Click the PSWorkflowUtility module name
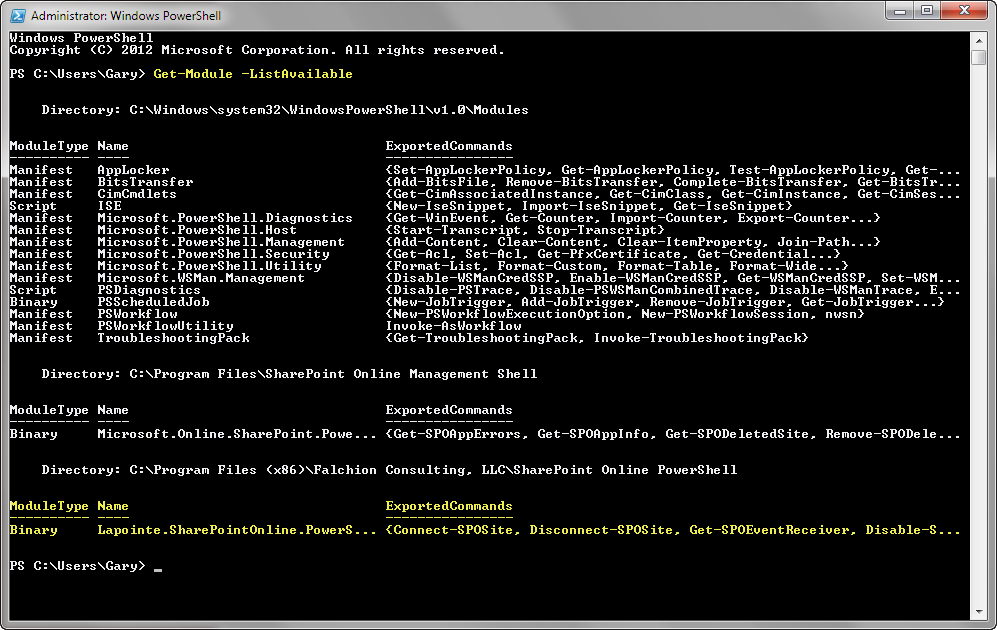Viewport: 997px width, 630px height. [165, 326]
